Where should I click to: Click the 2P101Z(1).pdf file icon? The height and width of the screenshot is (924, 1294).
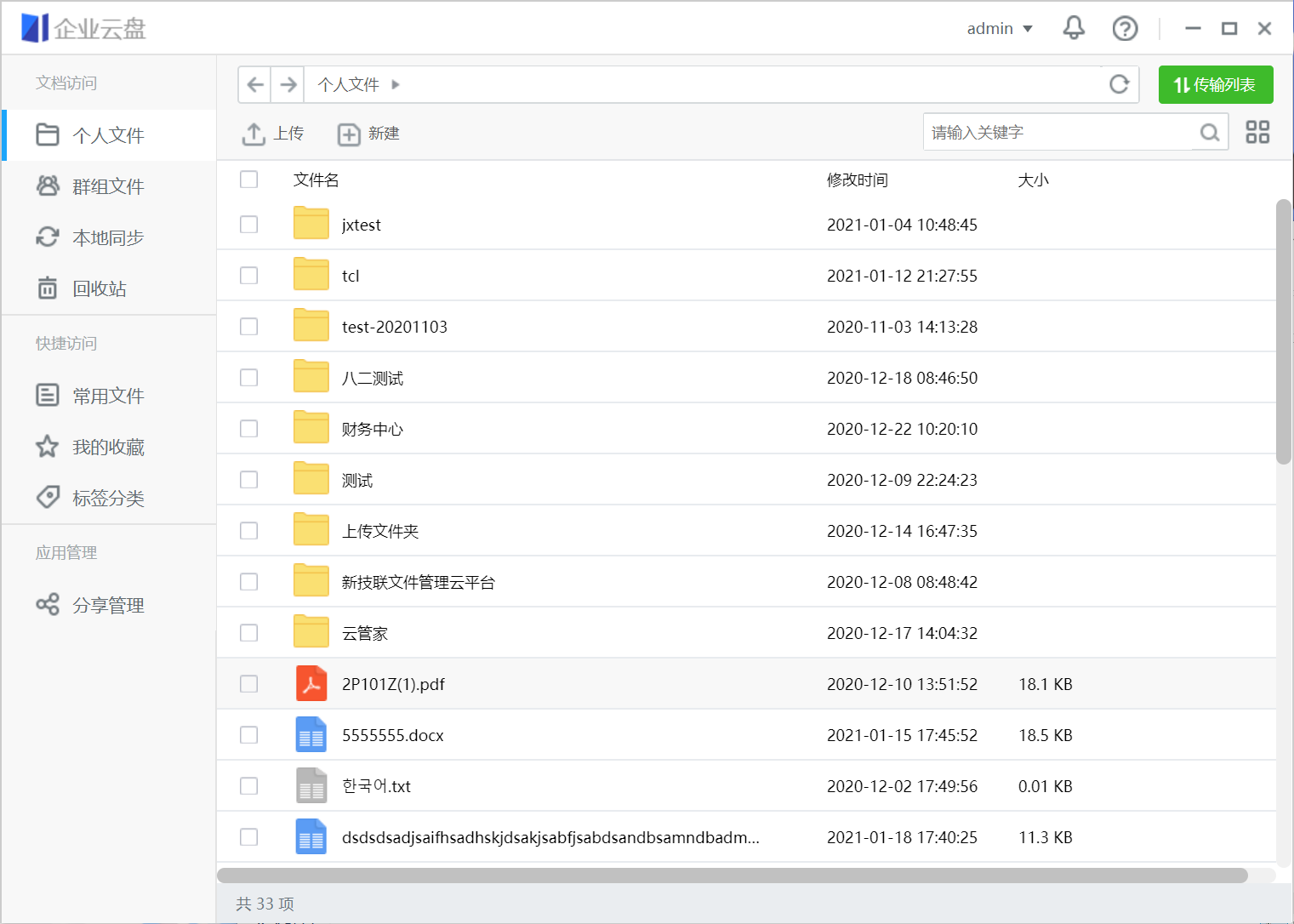pyautogui.click(x=311, y=683)
